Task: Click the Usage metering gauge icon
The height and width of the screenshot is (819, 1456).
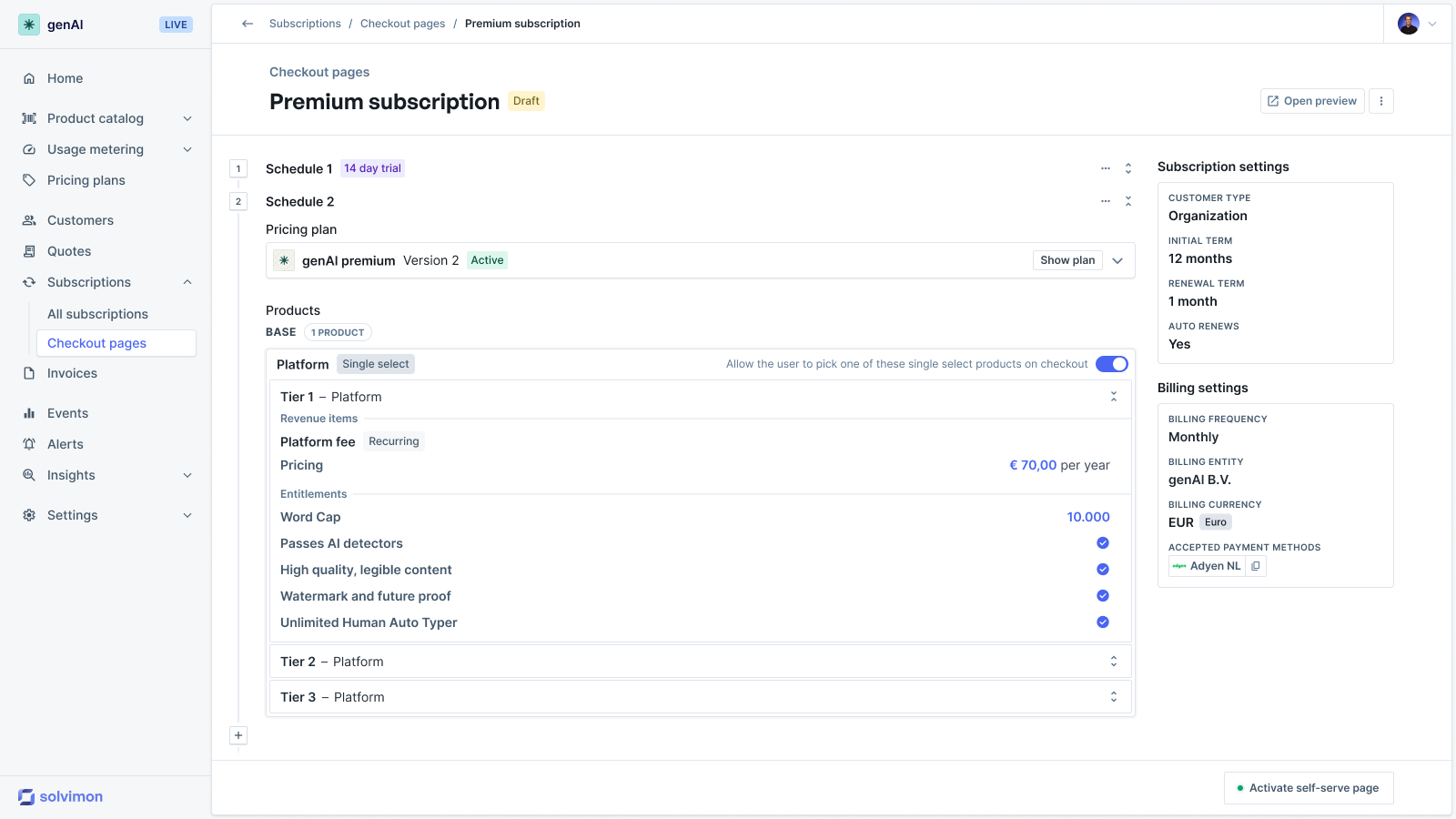Action: point(29,149)
